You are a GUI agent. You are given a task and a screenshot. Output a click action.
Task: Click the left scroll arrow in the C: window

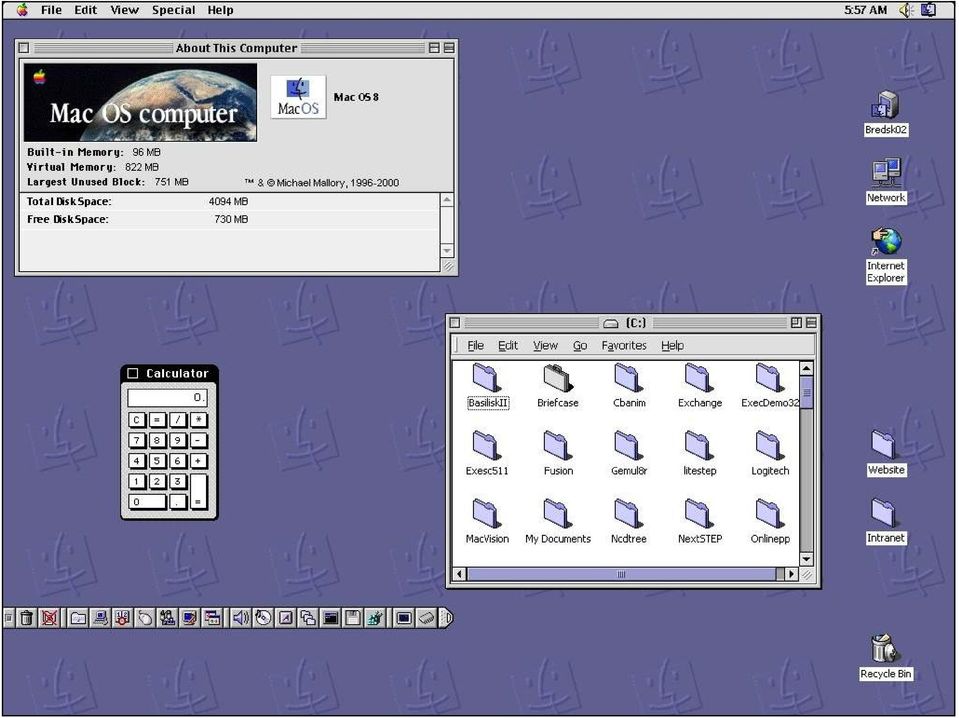(x=459, y=574)
